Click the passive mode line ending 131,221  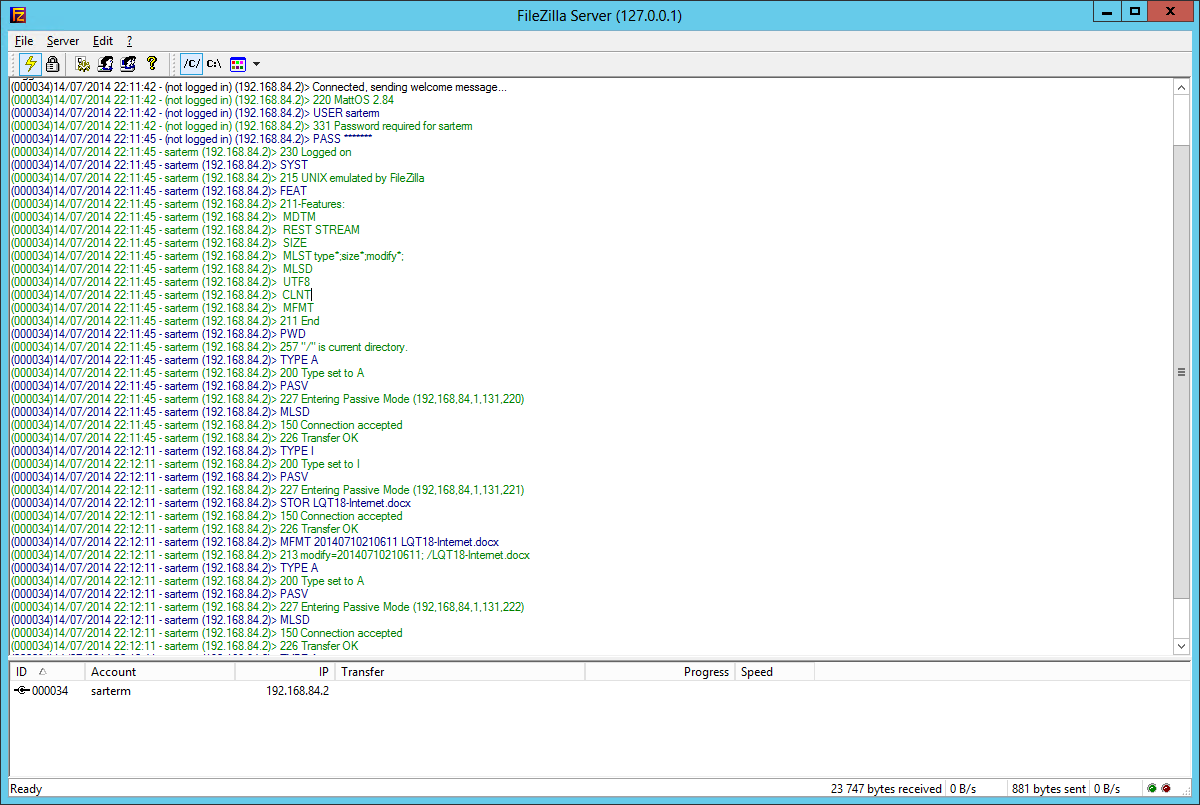click(x=268, y=490)
